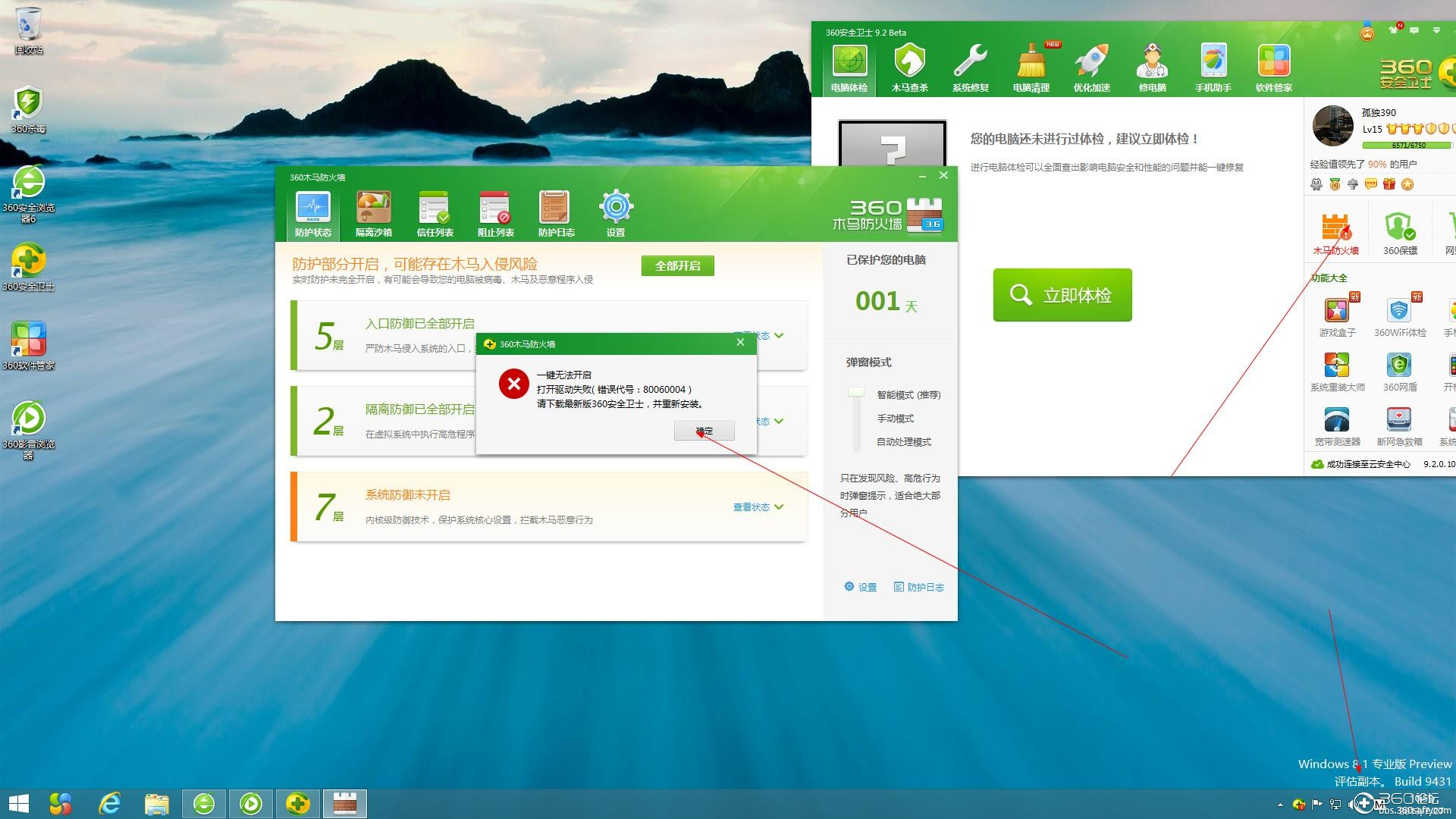Viewport: 1456px width, 819px height.
Task: Expand 查看状态 for 系统防御未开启
Action: (x=758, y=507)
